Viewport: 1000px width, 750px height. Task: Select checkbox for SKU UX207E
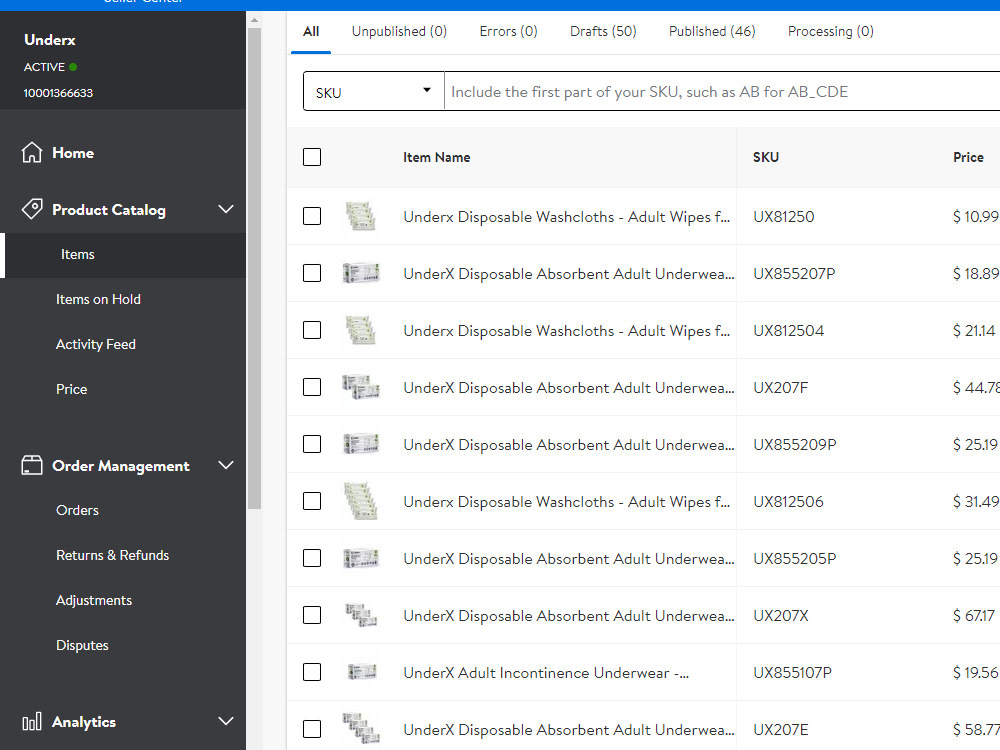[x=312, y=729]
